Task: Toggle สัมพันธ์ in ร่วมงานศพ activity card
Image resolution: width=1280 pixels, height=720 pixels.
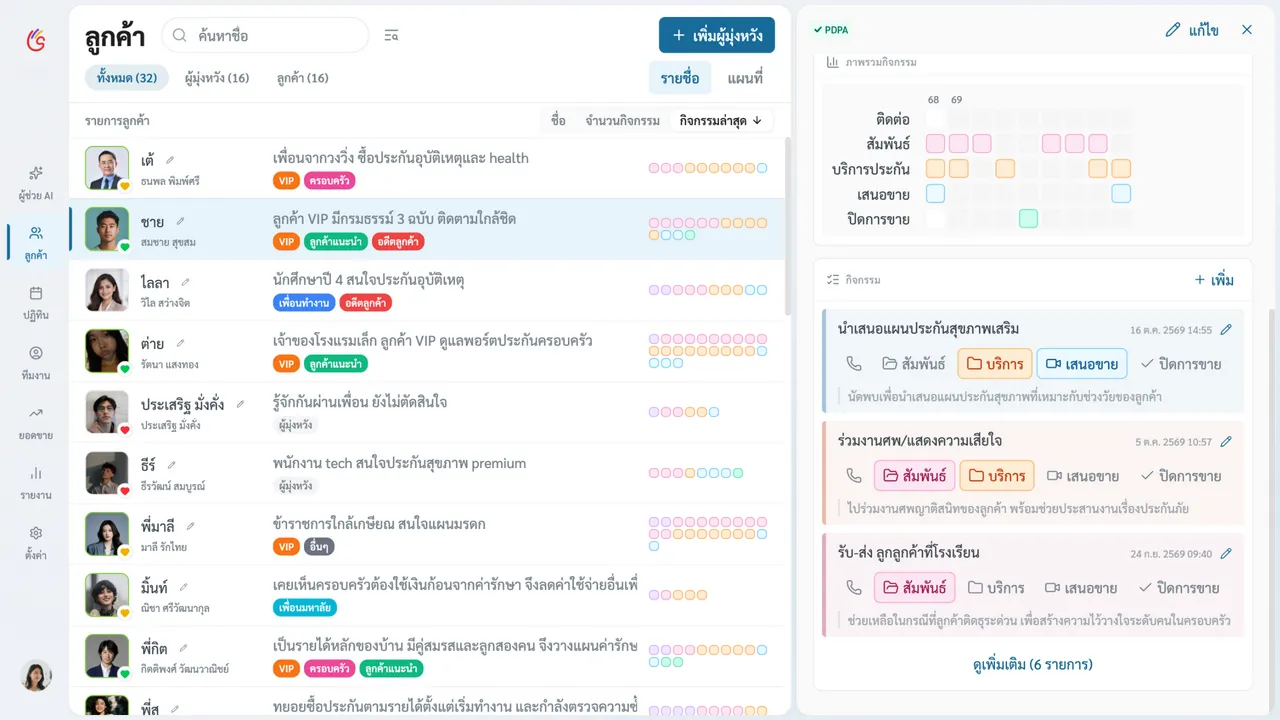Action: tap(915, 476)
